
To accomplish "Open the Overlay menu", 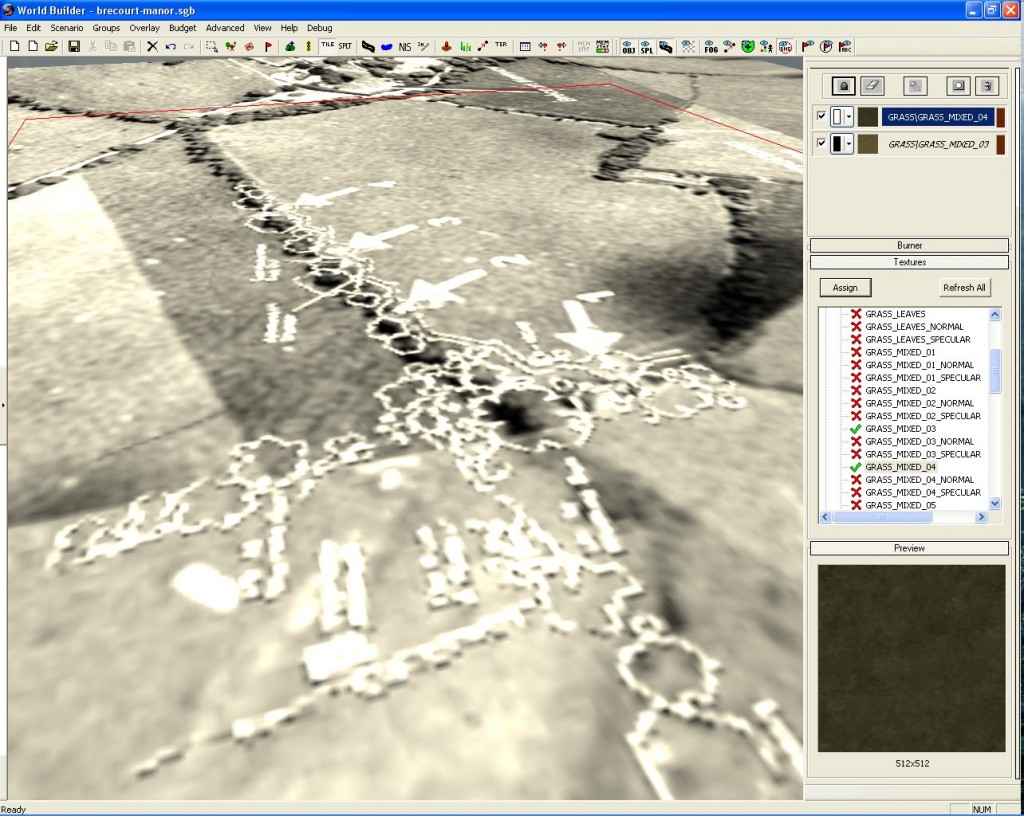I will click(x=144, y=28).
